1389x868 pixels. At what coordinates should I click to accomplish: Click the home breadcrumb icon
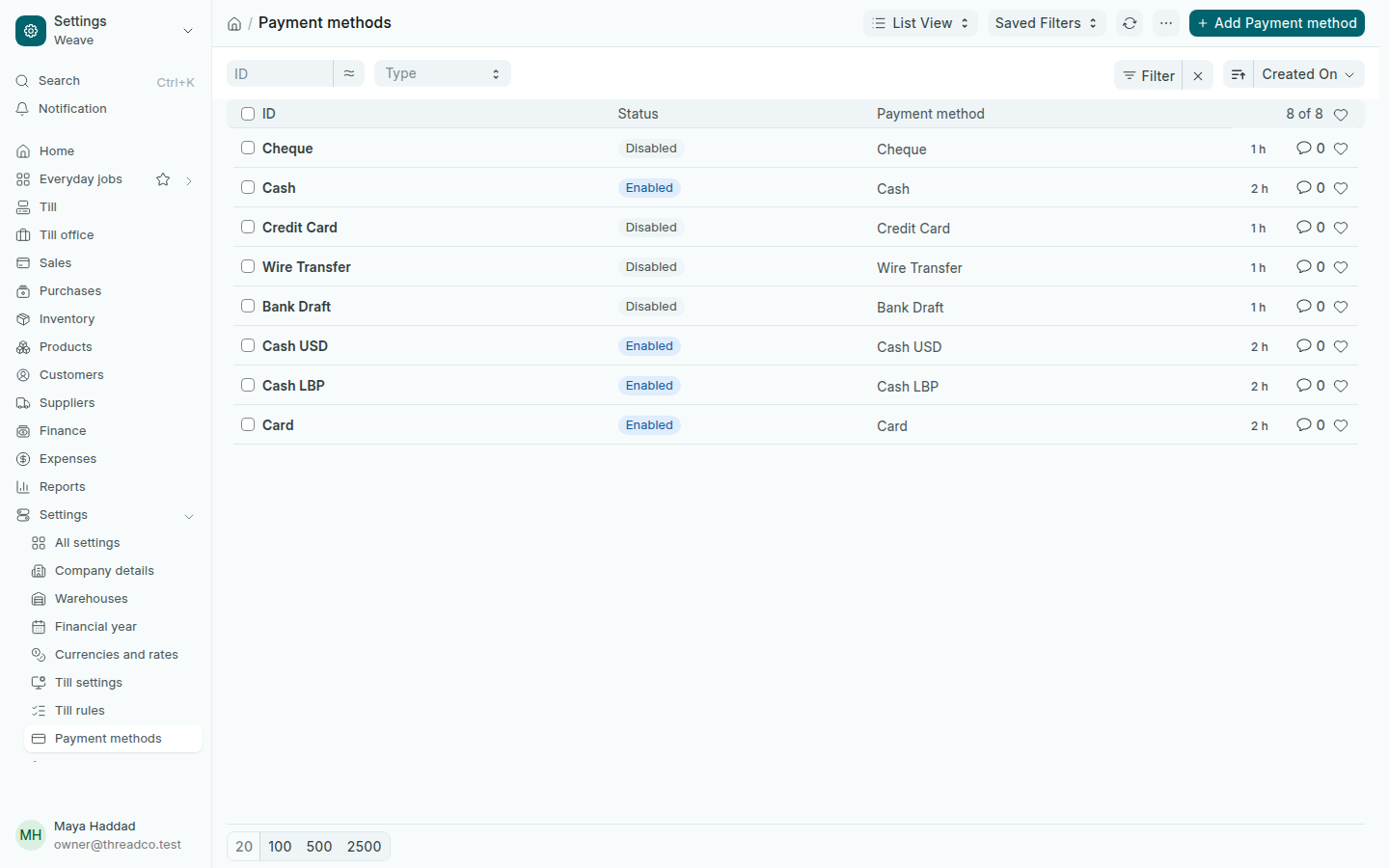[x=234, y=24]
